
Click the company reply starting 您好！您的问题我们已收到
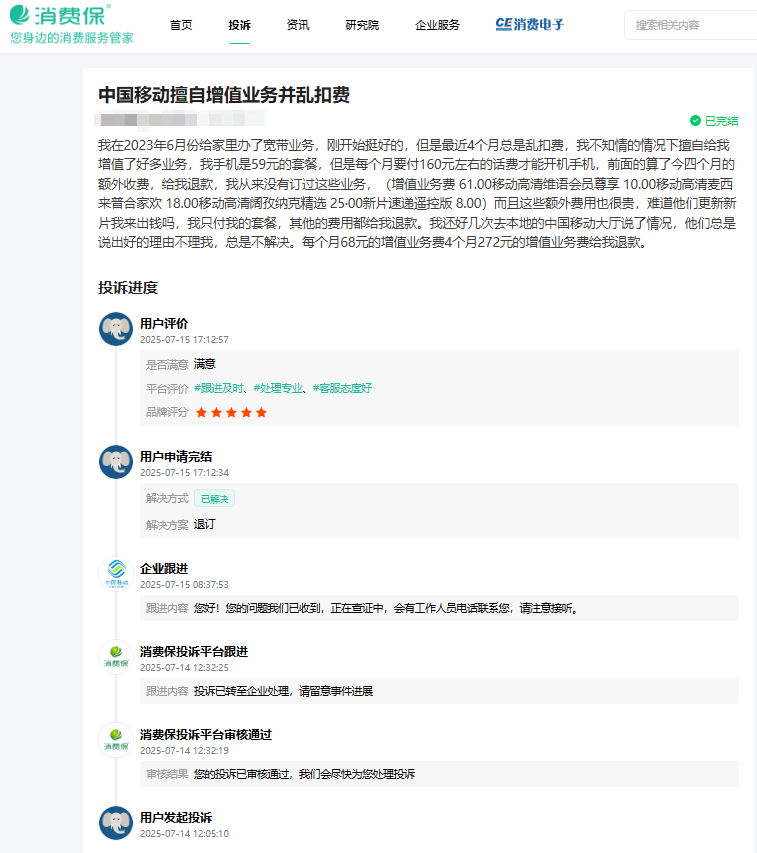(x=386, y=608)
